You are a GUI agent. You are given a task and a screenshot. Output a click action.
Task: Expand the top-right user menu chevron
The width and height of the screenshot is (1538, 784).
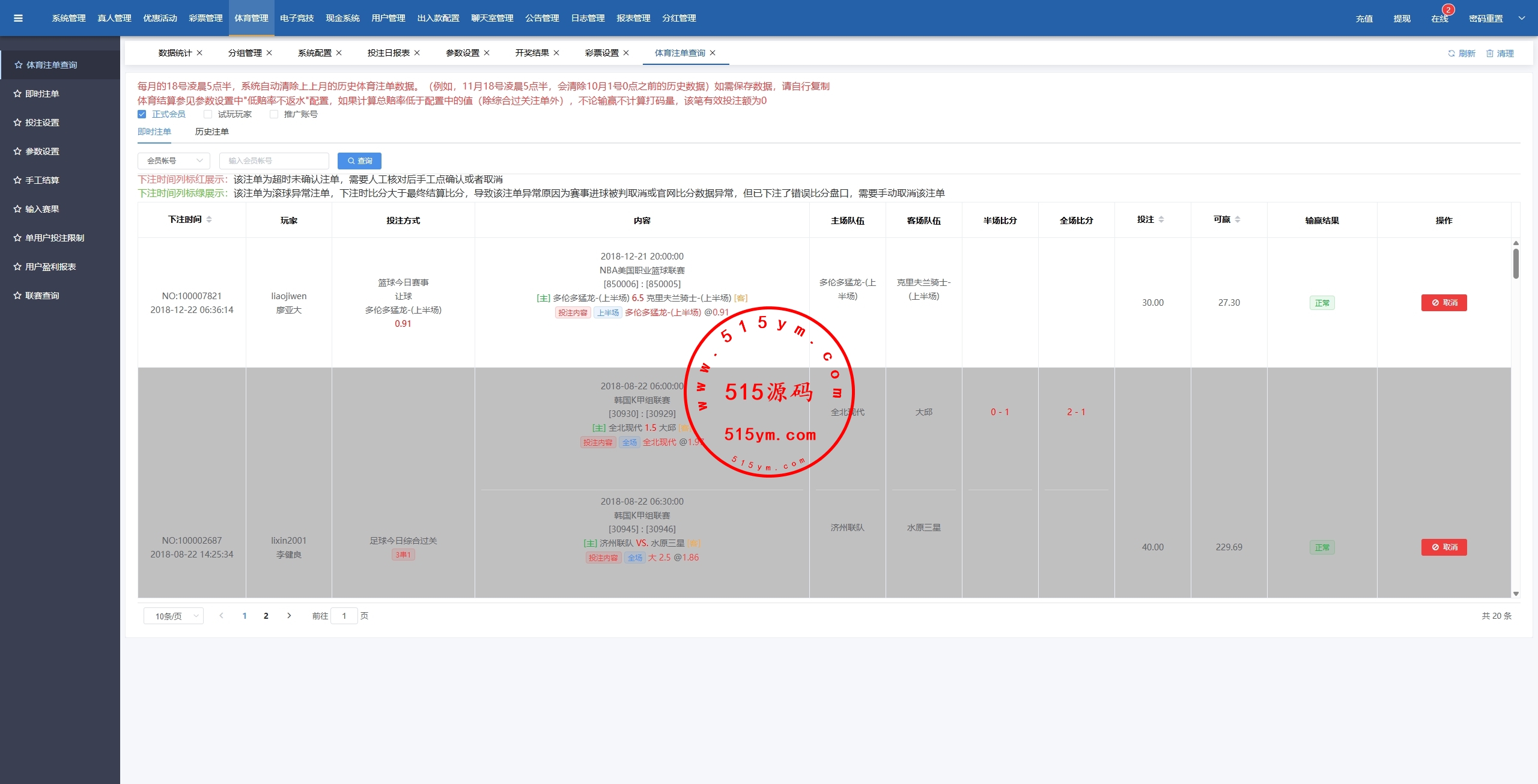pos(1522,18)
